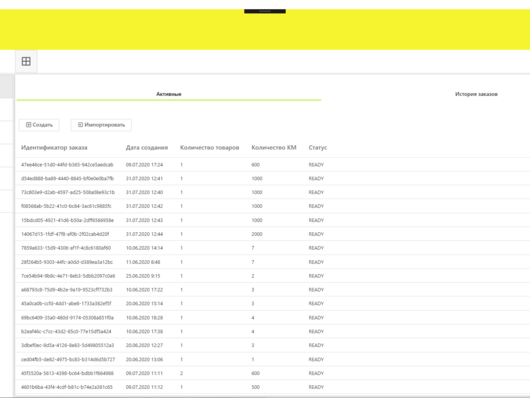Screen dimensions: 530x398
Task: Click the date 10.06.2020 17:38
Action: pos(144,331)
